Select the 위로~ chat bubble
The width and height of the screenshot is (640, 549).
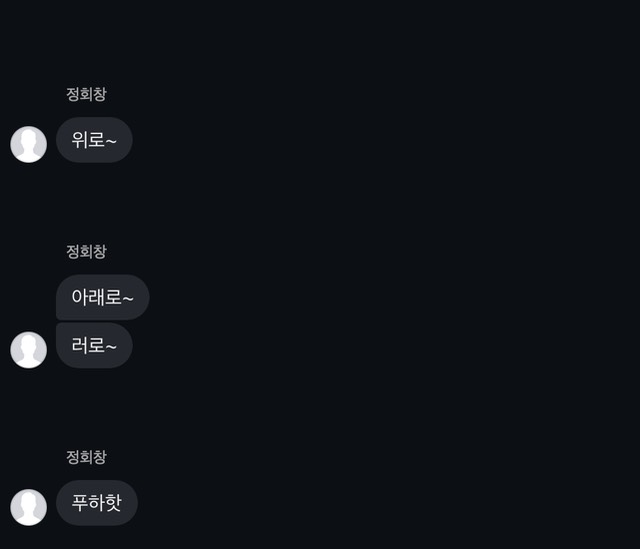coord(94,140)
